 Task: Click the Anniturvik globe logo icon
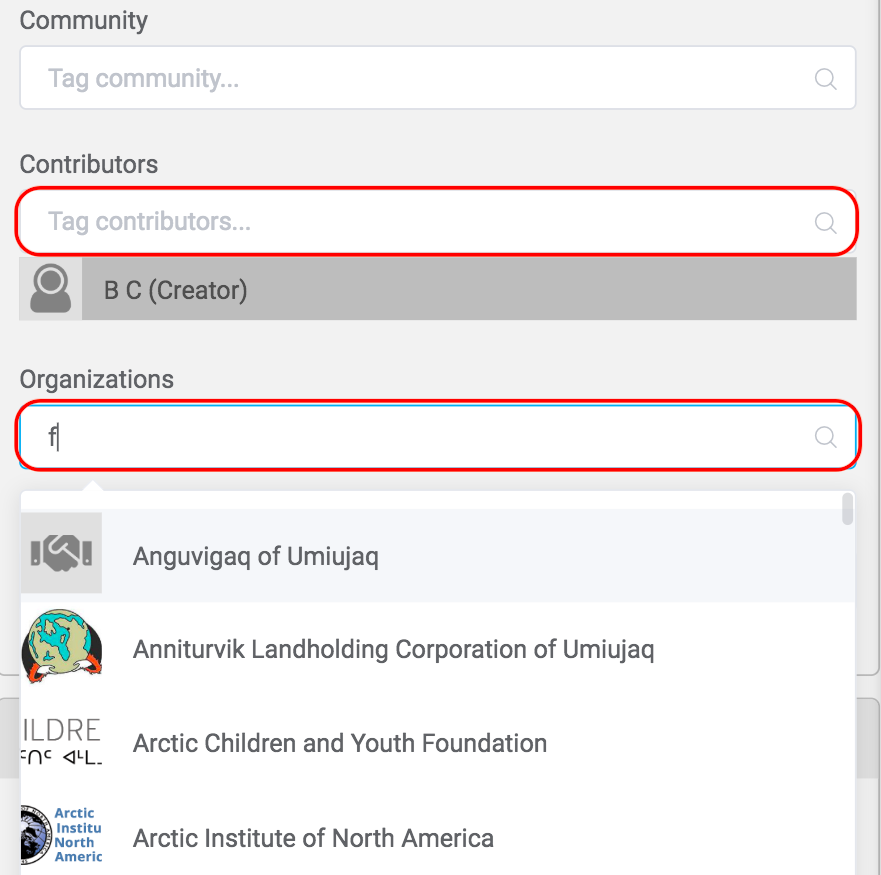[61, 648]
